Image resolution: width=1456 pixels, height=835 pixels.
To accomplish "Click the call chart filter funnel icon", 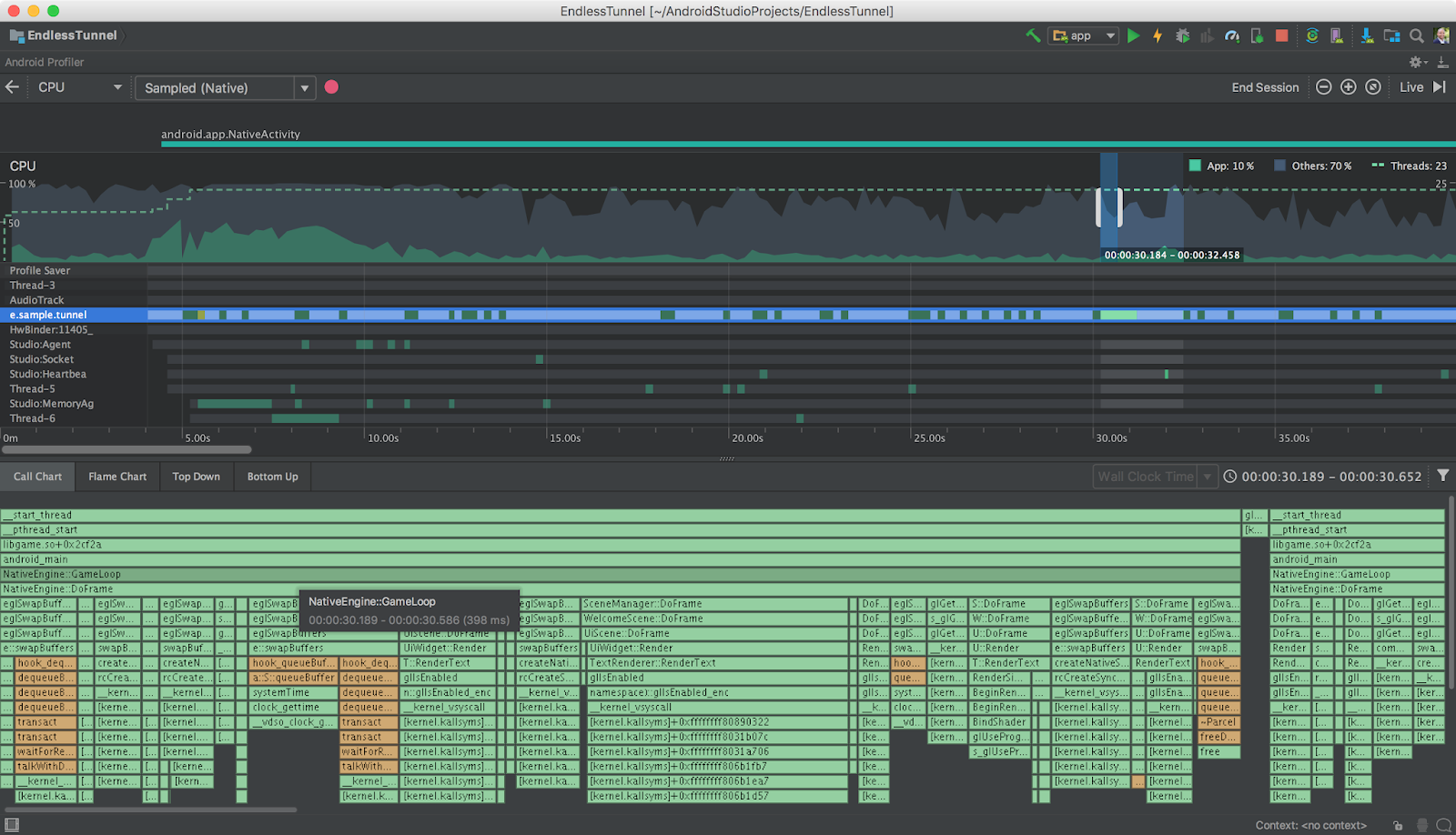I will click(x=1442, y=476).
